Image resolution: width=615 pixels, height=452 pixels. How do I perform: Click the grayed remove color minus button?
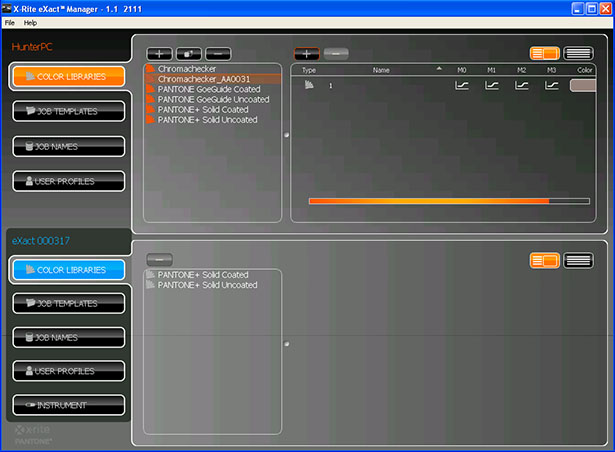tap(336, 54)
